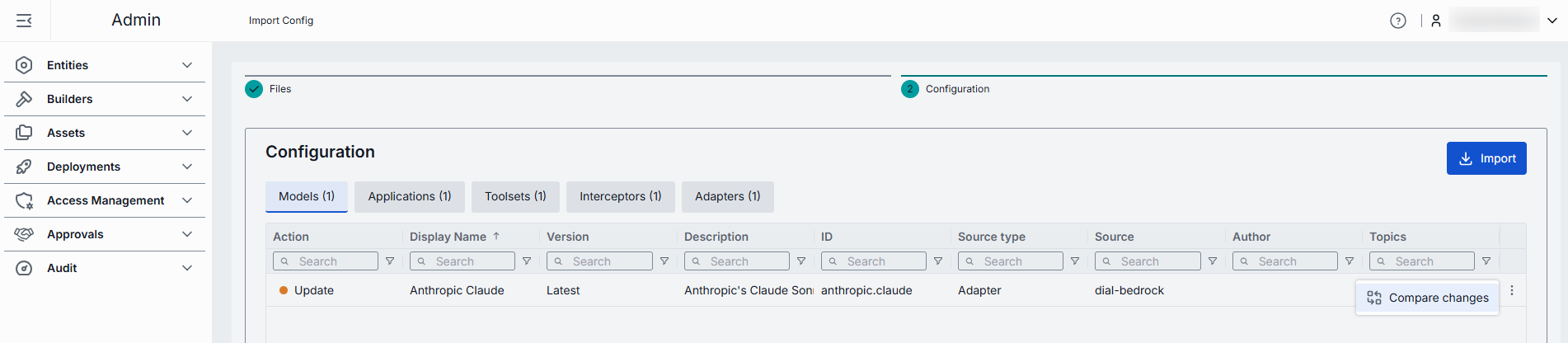Select the Adapters (1) tab

727,196
